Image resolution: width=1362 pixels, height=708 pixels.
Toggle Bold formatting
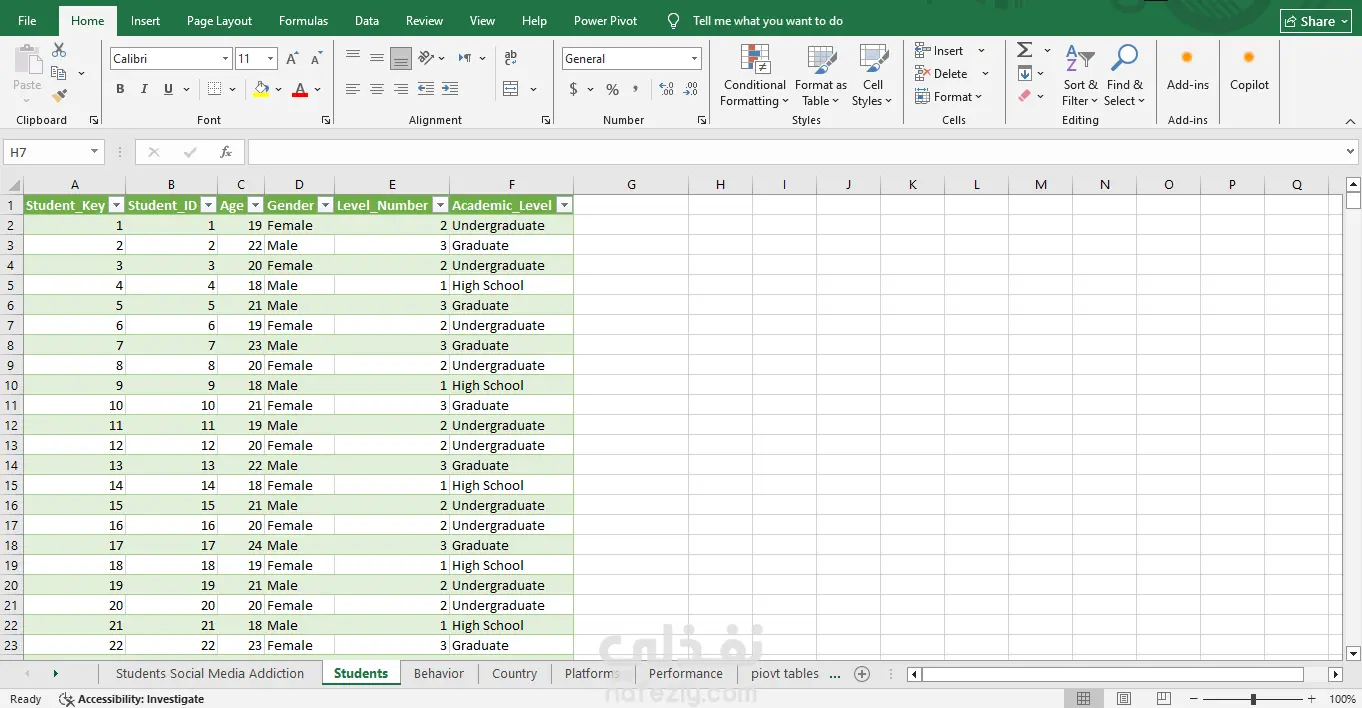[x=120, y=89]
